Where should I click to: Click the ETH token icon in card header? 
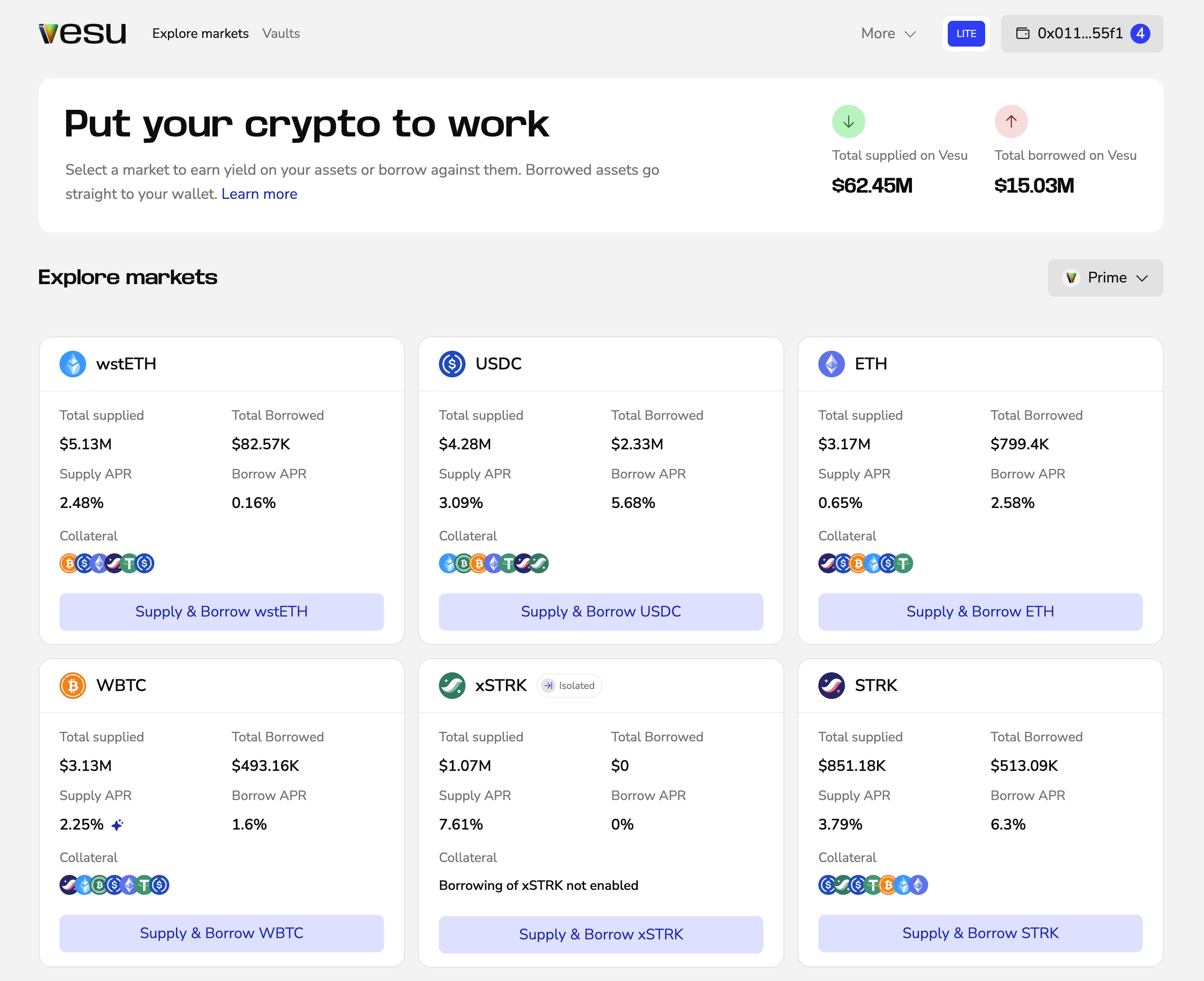(832, 364)
